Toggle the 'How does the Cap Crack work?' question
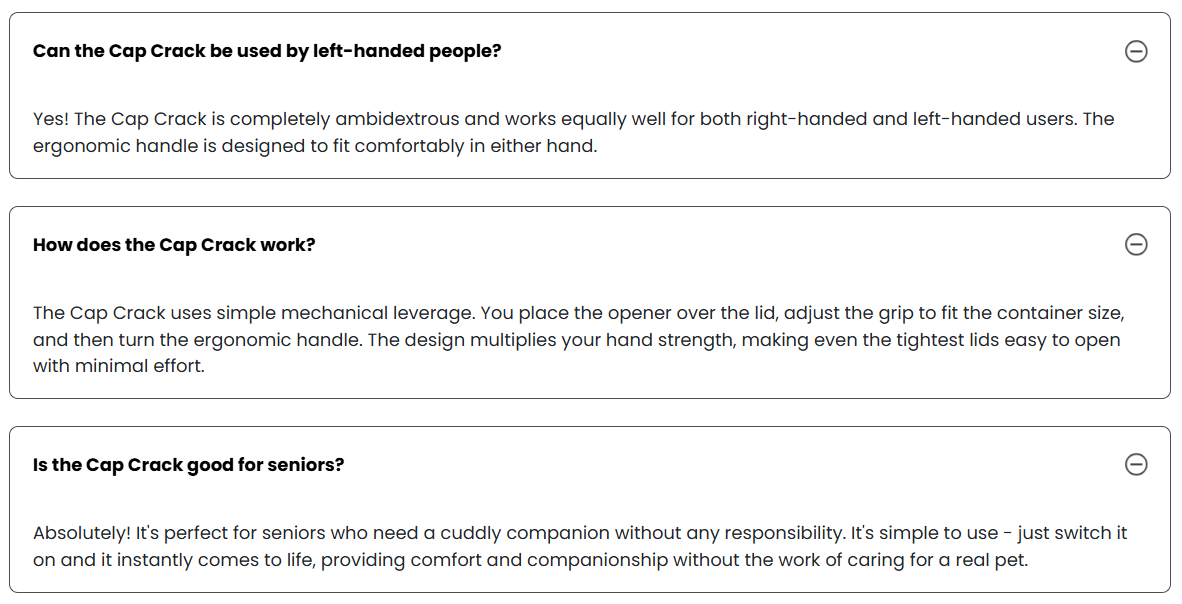1182x604 pixels. pos(174,245)
